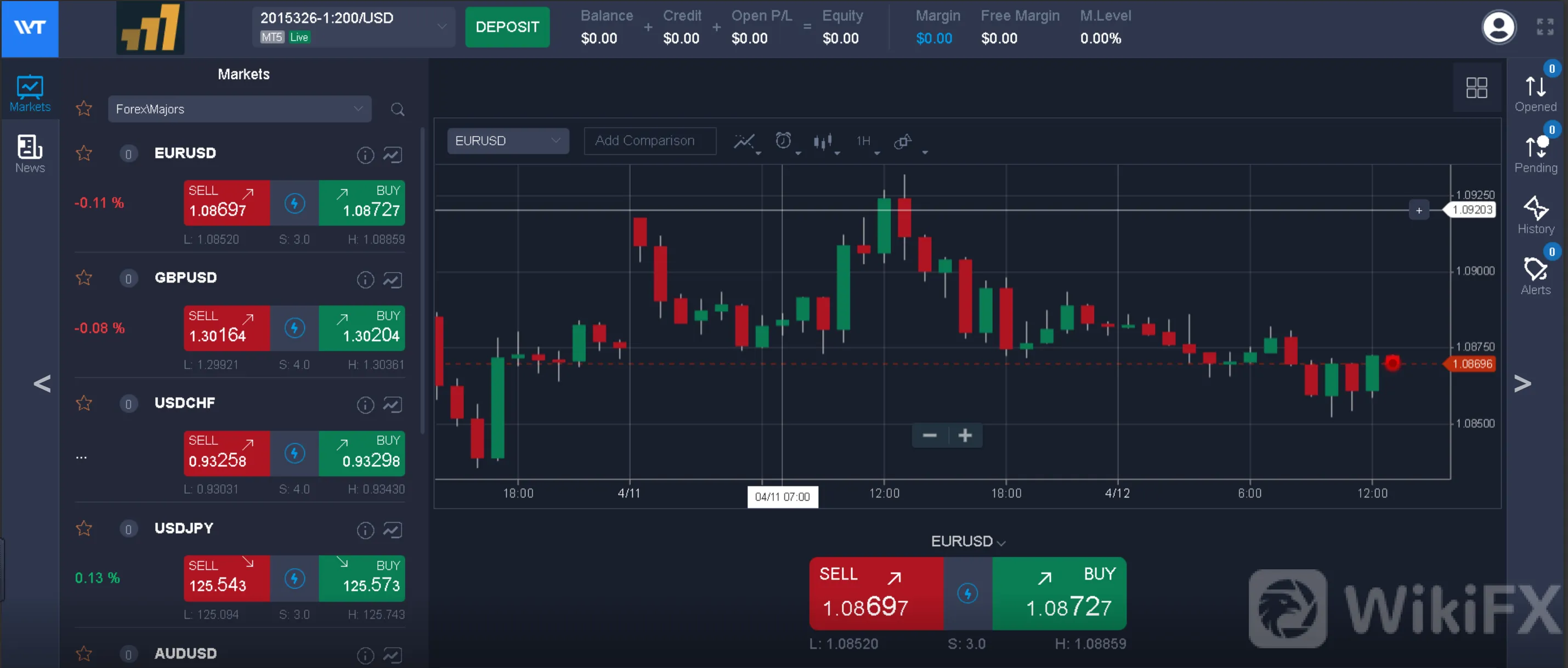Sell USDJPY at 125.543
1568x668 pixels.
click(x=227, y=579)
